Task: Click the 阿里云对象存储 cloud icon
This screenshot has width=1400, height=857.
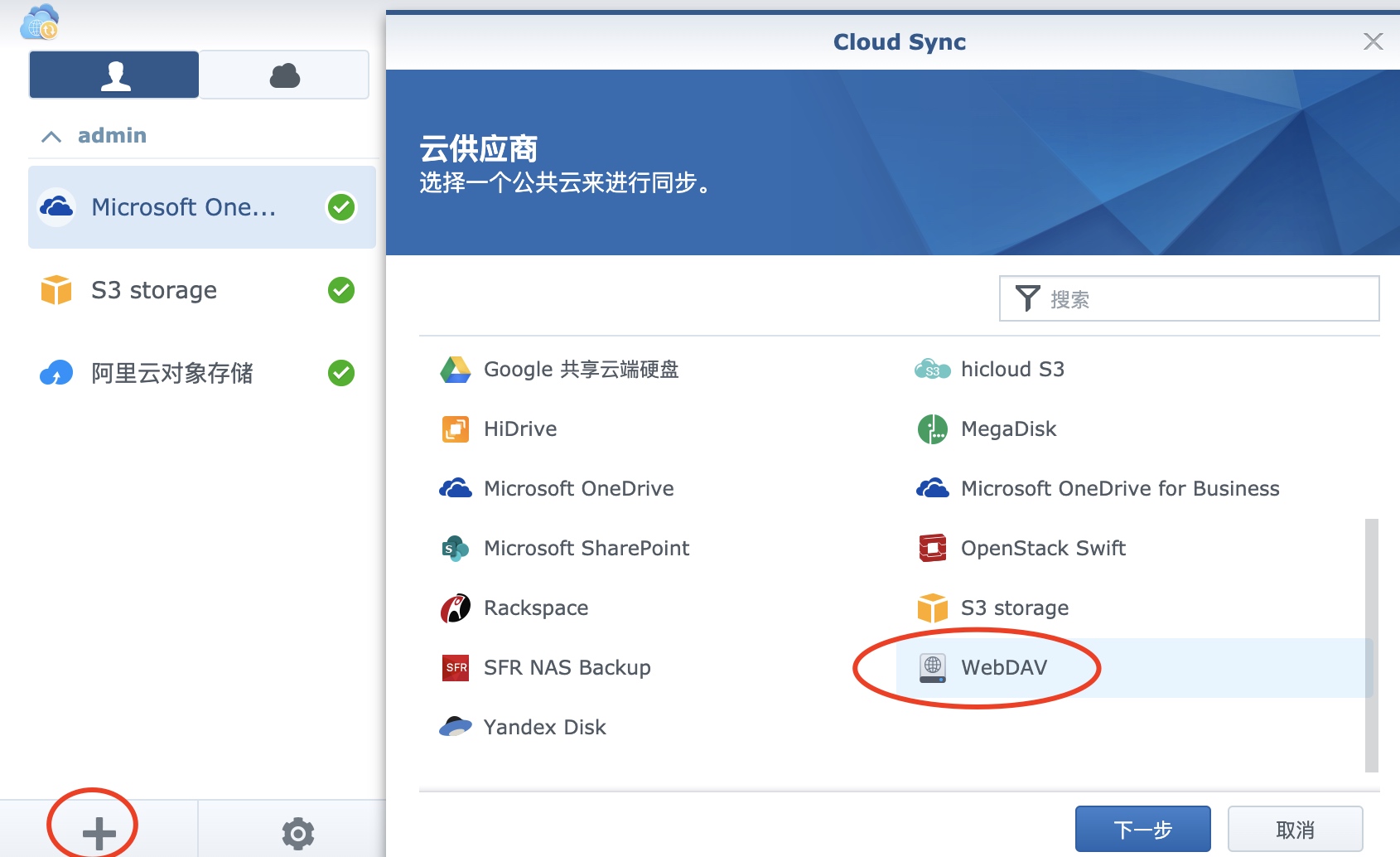Action: pos(56,373)
